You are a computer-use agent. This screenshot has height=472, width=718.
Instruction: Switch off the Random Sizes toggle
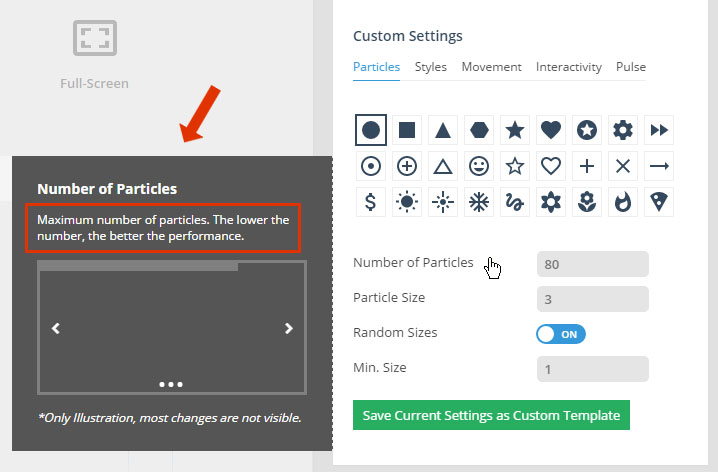(x=560, y=334)
